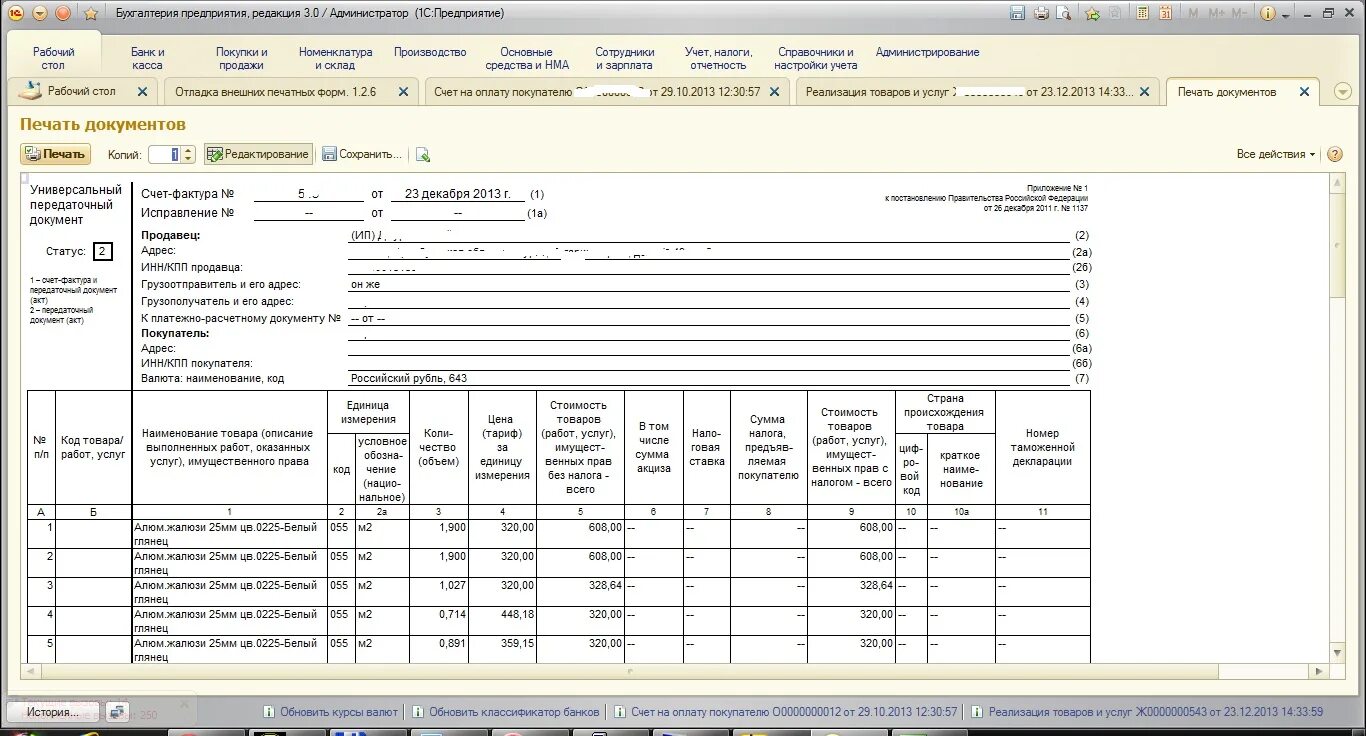This screenshot has height=736, width=1366.
Task: Close the Реализация товаров и услуг tab
Action: coord(1145,91)
